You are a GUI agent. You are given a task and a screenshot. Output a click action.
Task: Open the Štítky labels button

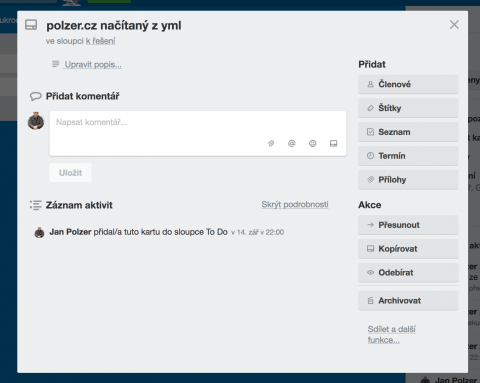click(x=408, y=108)
